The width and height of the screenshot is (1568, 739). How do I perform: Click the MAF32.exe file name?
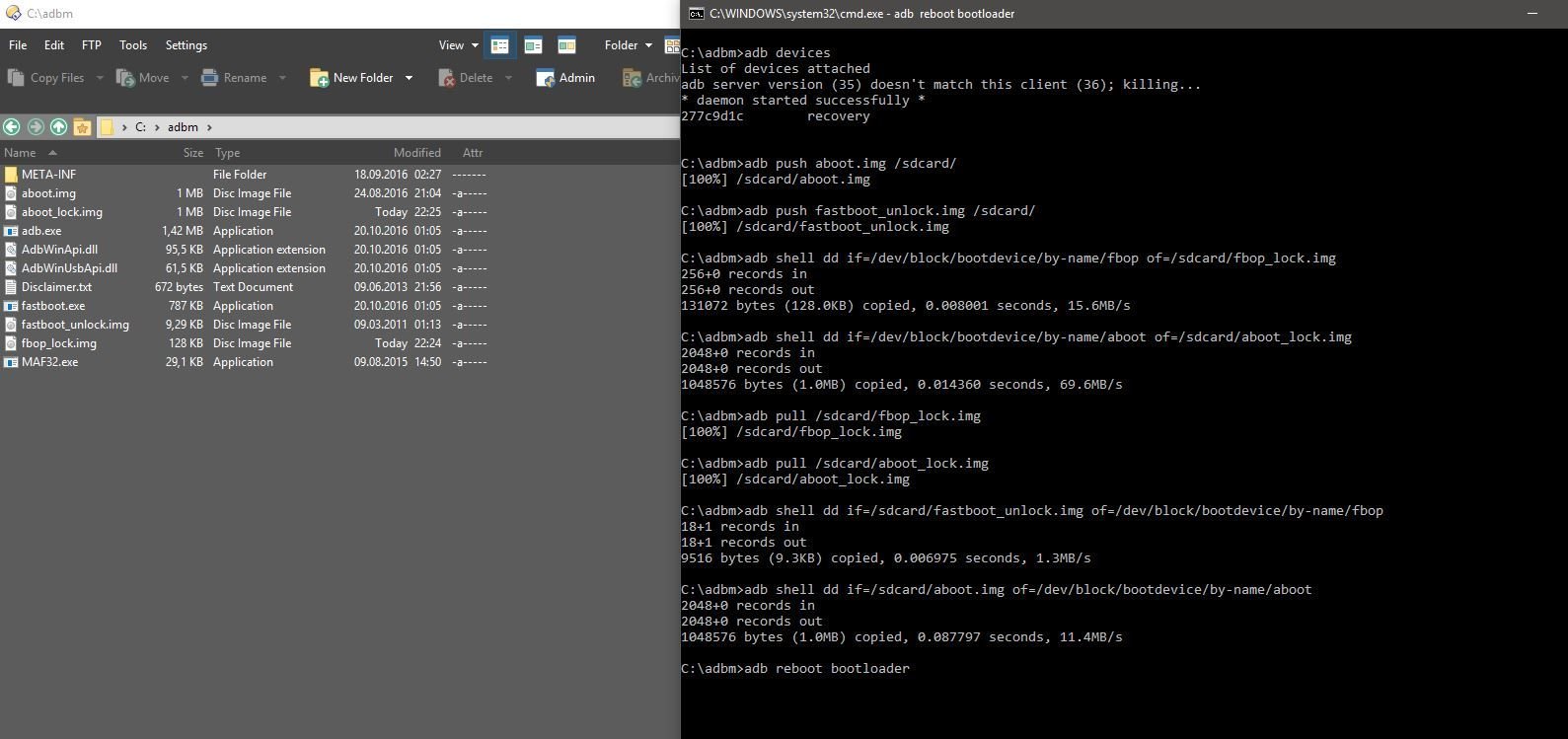coord(49,362)
